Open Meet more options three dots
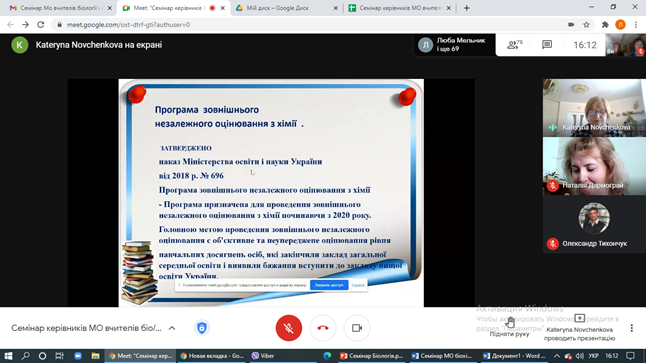Viewport: 646px width, 363px height. point(632,328)
